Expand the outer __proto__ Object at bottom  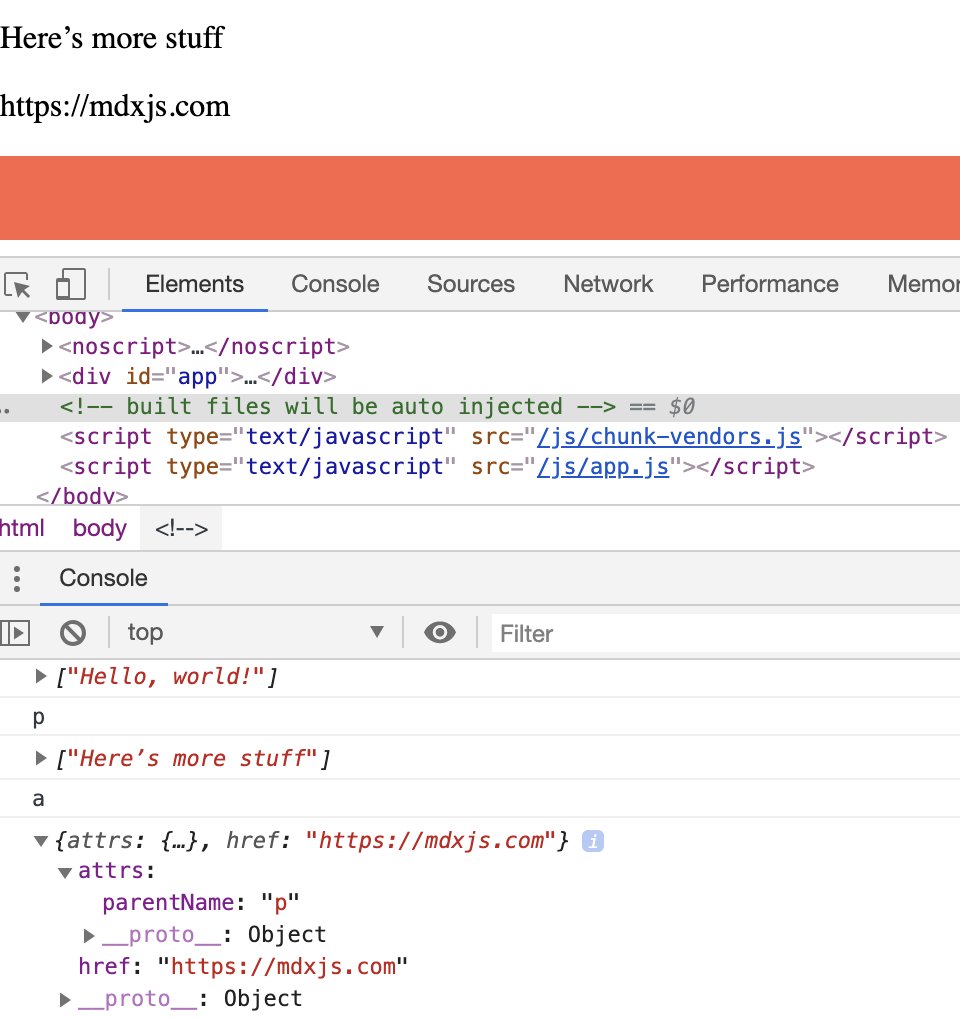coord(65,999)
